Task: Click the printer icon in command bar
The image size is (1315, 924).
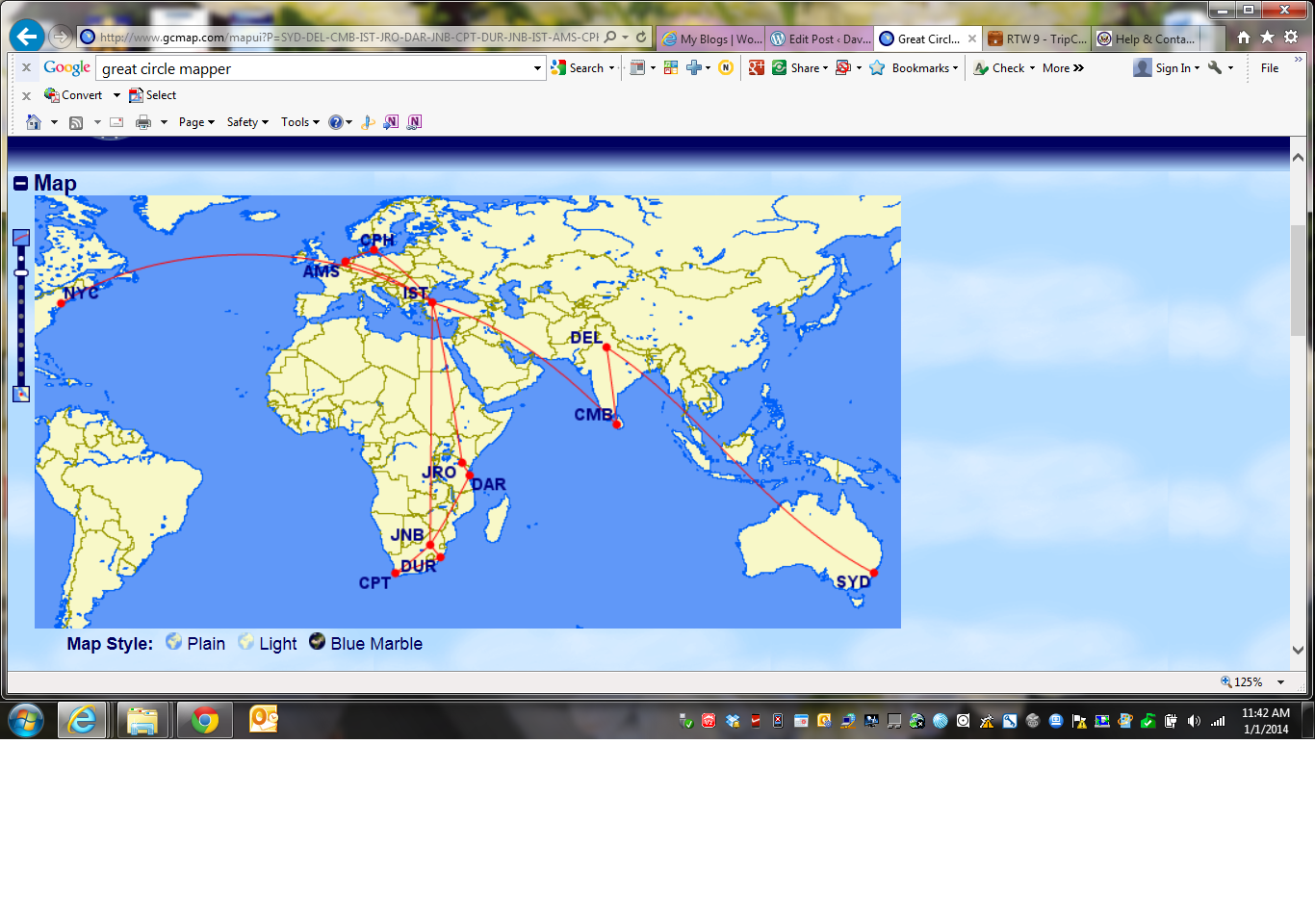Action: [x=143, y=122]
